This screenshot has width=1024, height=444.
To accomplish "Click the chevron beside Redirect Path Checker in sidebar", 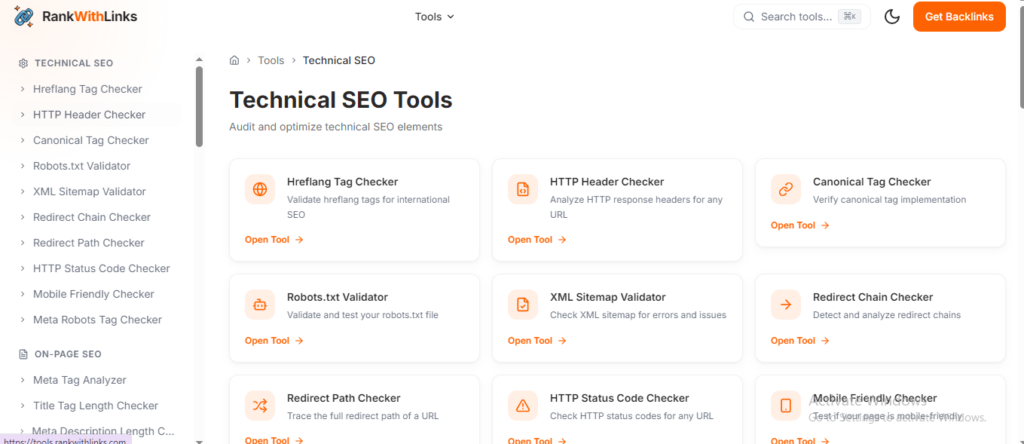I will pyautogui.click(x=23, y=243).
